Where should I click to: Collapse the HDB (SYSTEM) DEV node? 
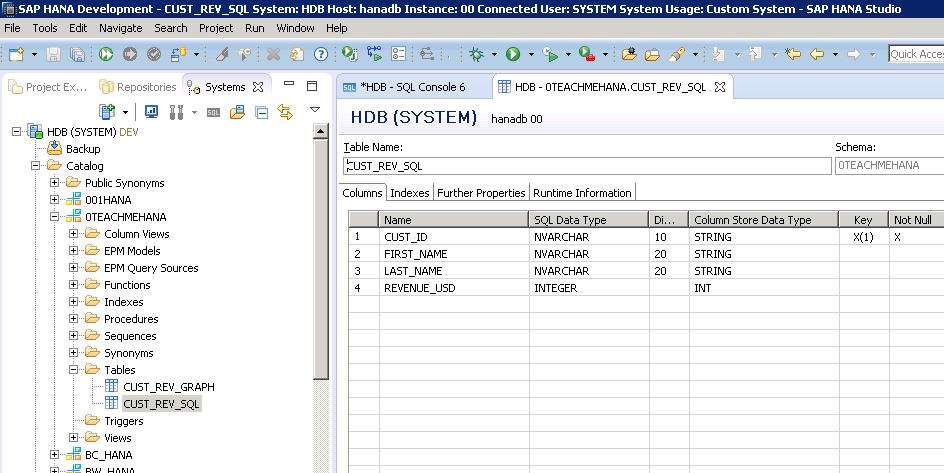[16, 131]
